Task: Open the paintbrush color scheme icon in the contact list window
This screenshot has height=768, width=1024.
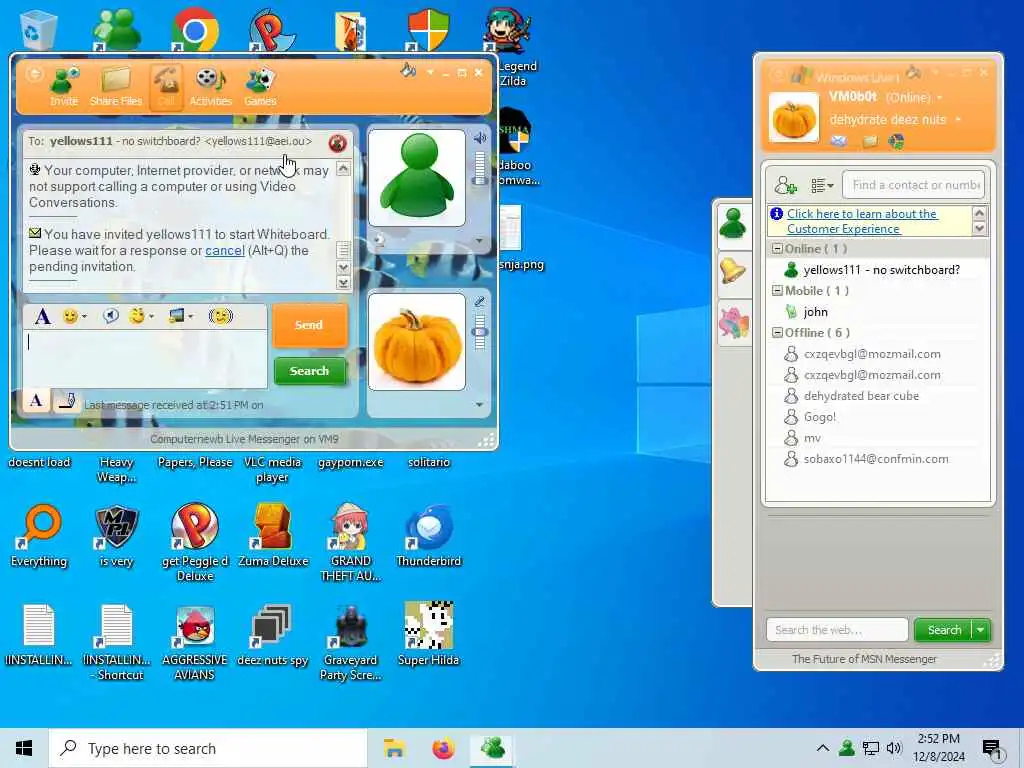Action: (x=914, y=72)
